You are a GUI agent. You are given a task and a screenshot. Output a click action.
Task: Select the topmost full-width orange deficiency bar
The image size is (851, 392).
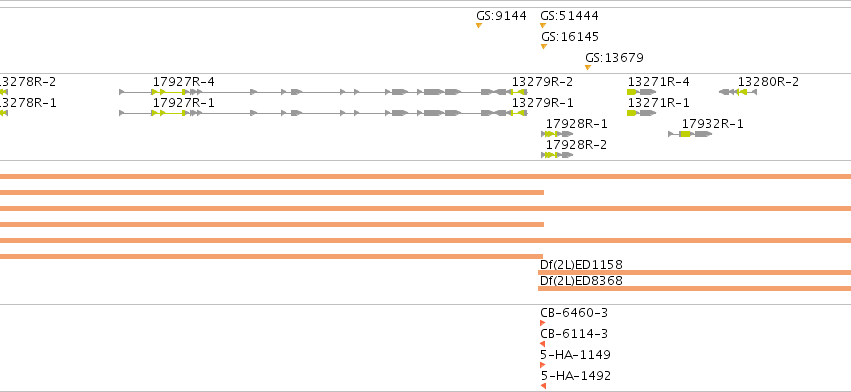(x=426, y=176)
